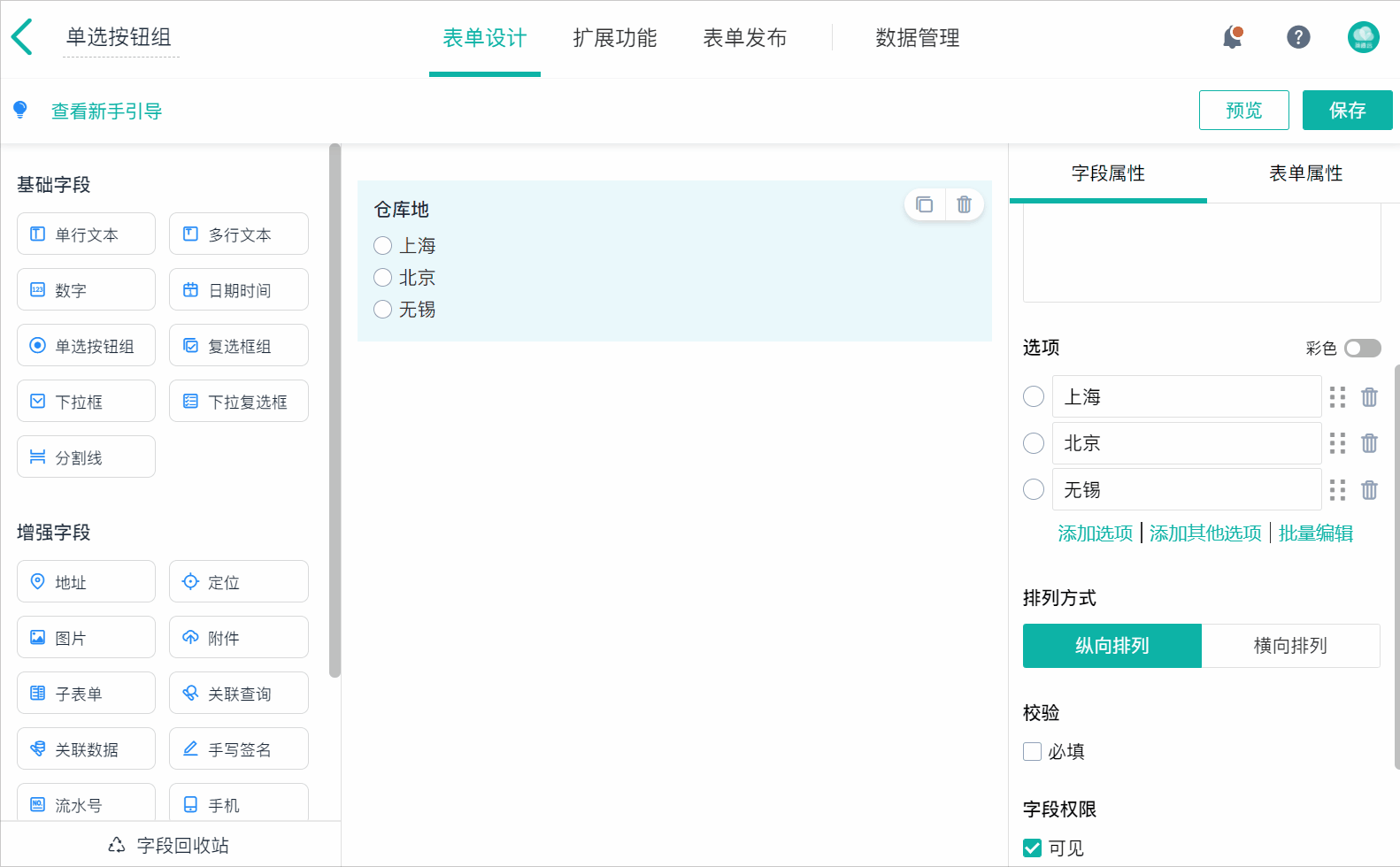Add the 下拉复选框 field
The height and width of the screenshot is (867, 1400).
pos(239,402)
